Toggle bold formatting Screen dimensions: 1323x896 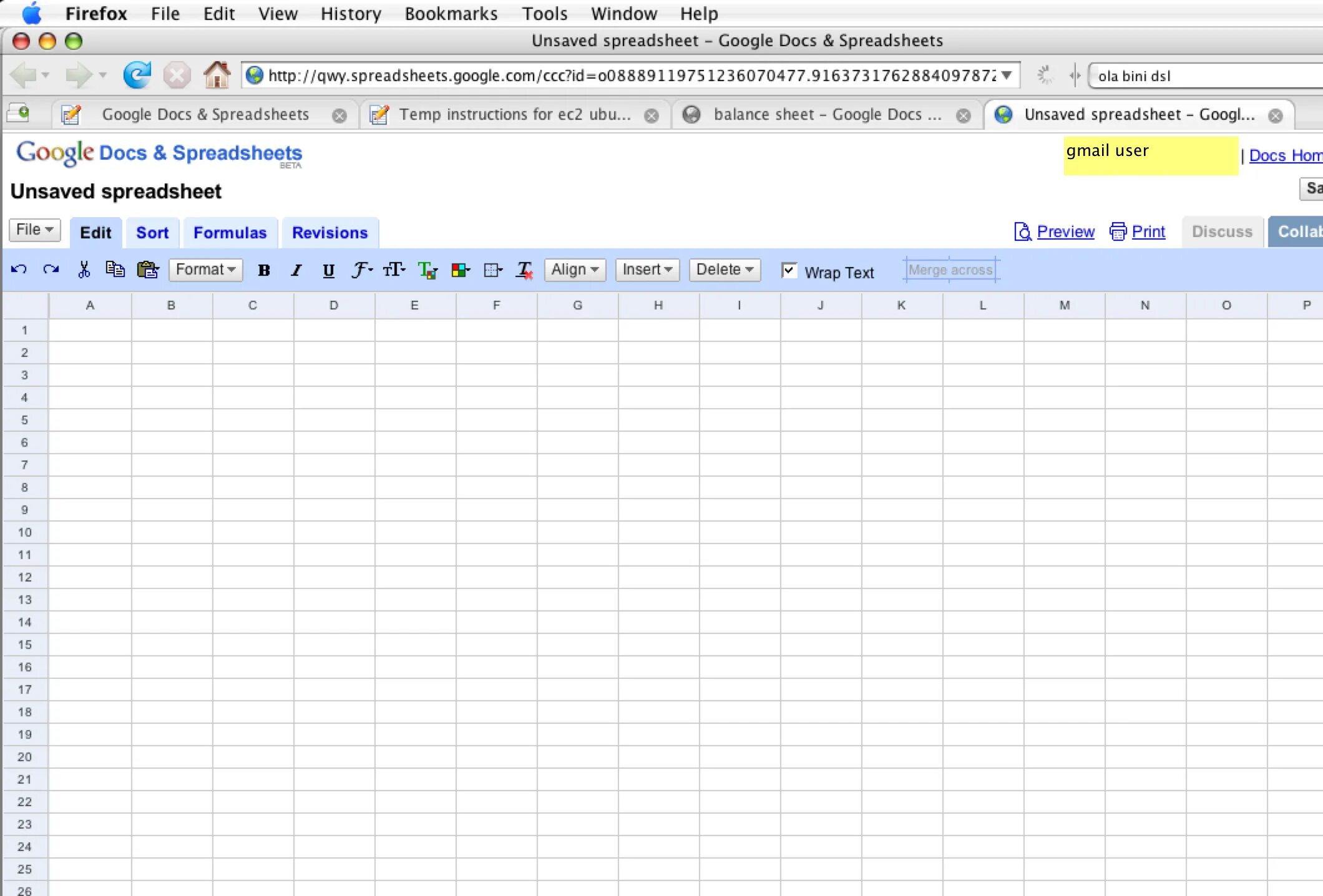tap(264, 270)
